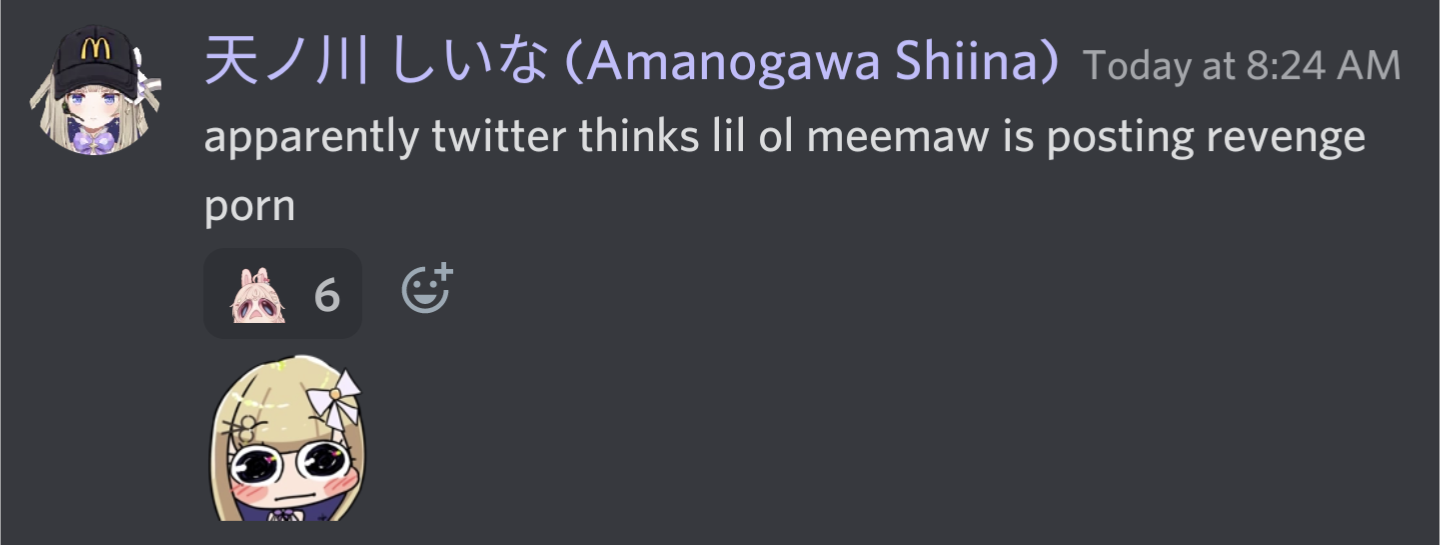1440x545 pixels.
Task: Click the Add Reaction smiley icon
Action: (x=427, y=289)
